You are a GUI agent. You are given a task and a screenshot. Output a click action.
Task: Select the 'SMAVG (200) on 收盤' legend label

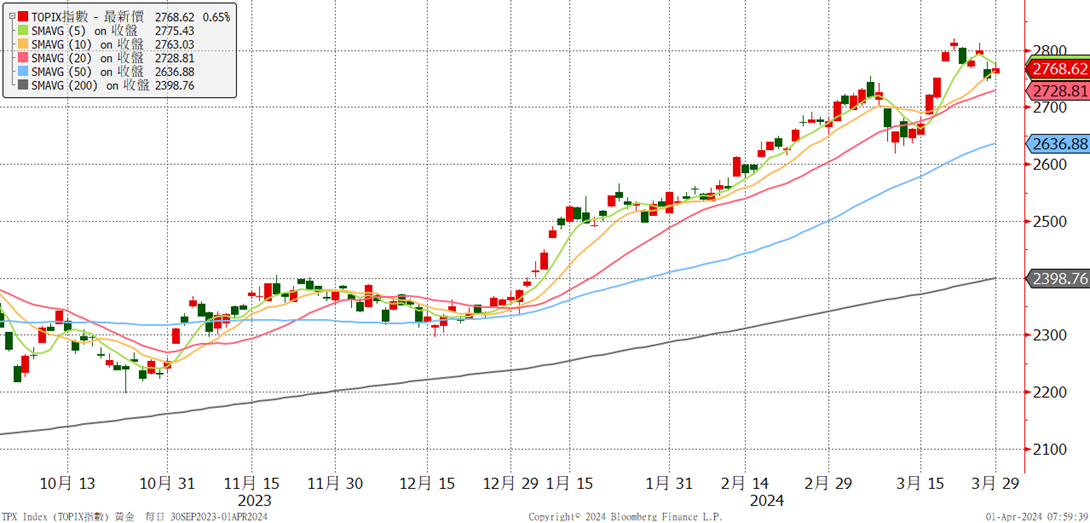[x=90, y=86]
